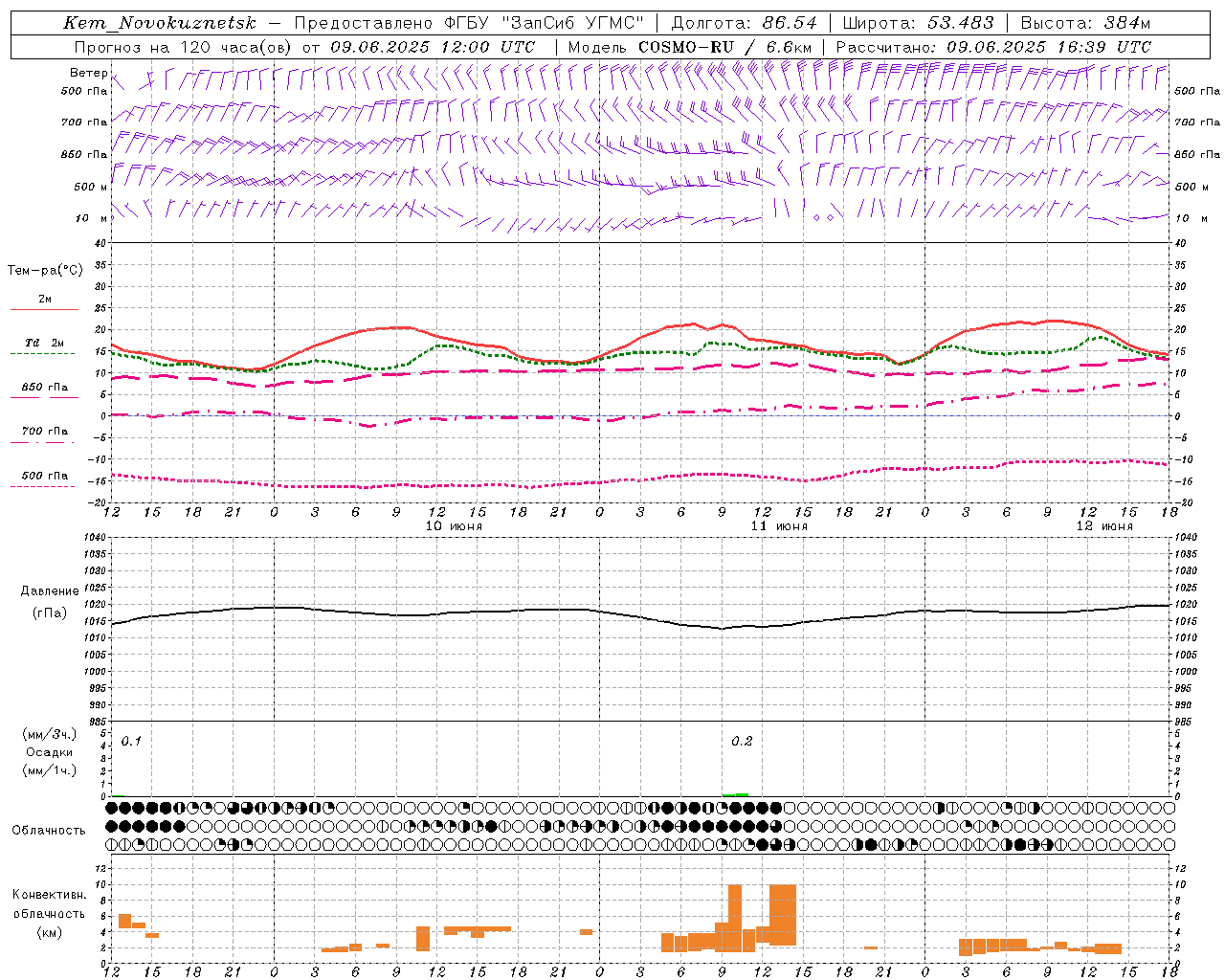The height and width of the screenshot is (980, 1225).
Task: Click the 'Тем-ра(°C)' temperature panel label
Action: pos(45,271)
